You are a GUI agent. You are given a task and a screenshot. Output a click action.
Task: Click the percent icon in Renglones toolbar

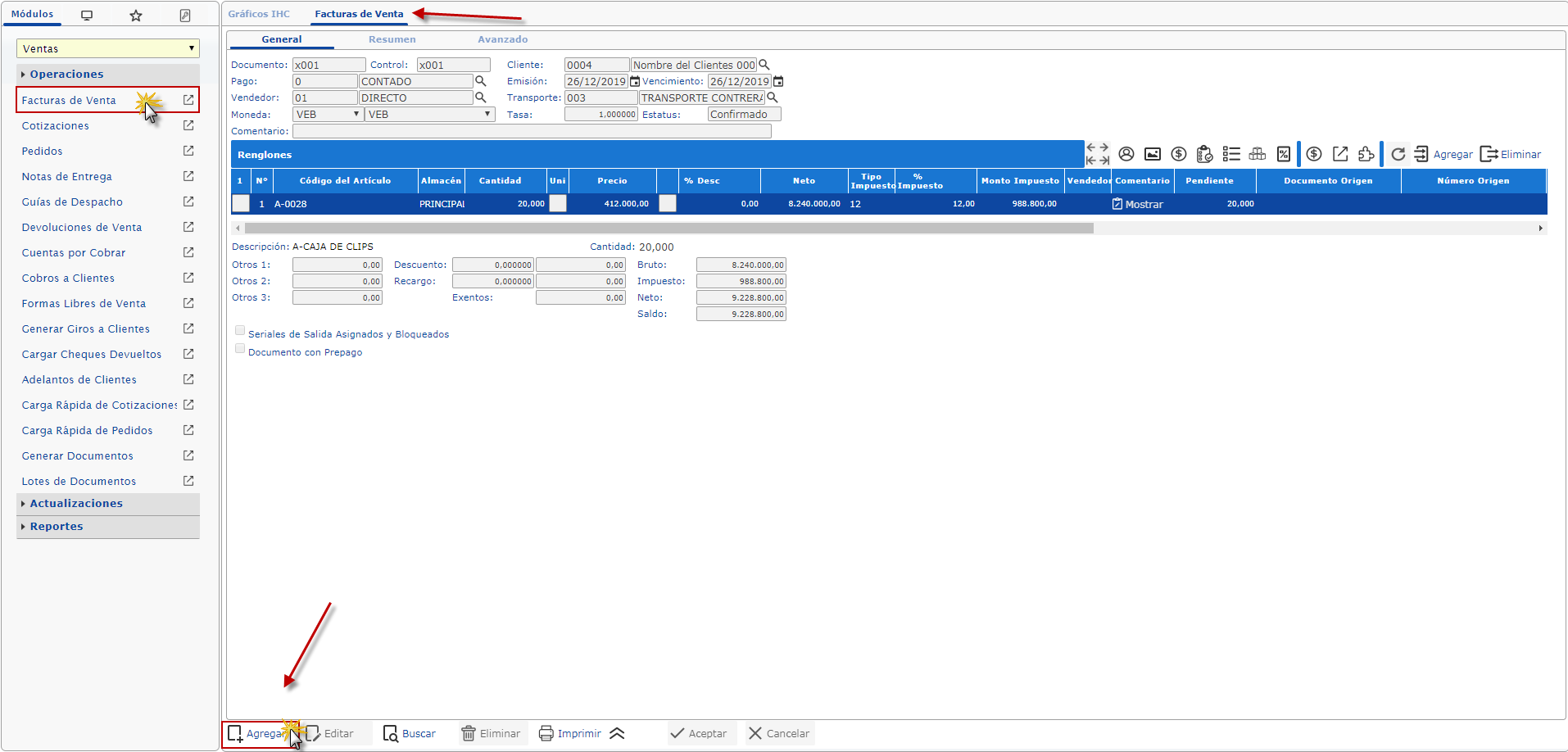click(x=1284, y=154)
